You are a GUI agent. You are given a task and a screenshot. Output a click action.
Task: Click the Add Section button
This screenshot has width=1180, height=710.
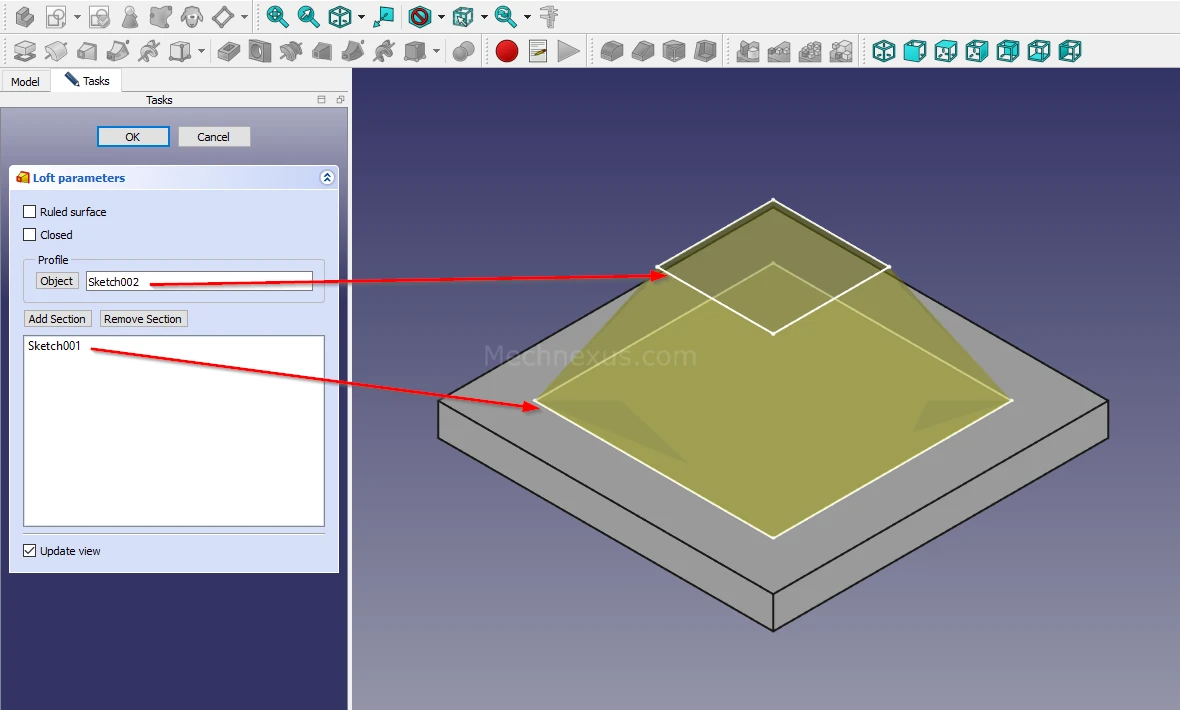pyautogui.click(x=57, y=319)
